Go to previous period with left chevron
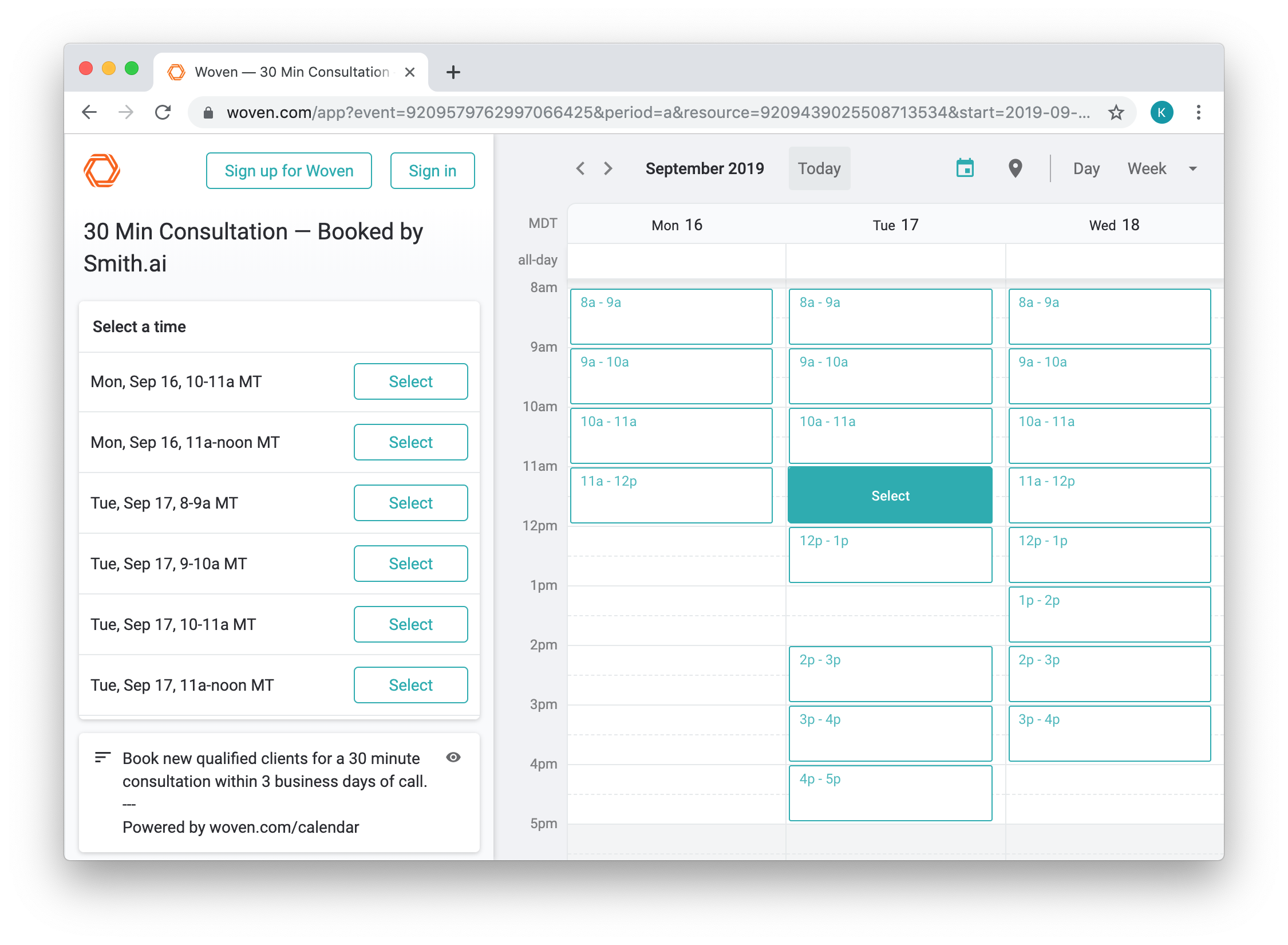The image size is (1288, 945). tap(580, 168)
